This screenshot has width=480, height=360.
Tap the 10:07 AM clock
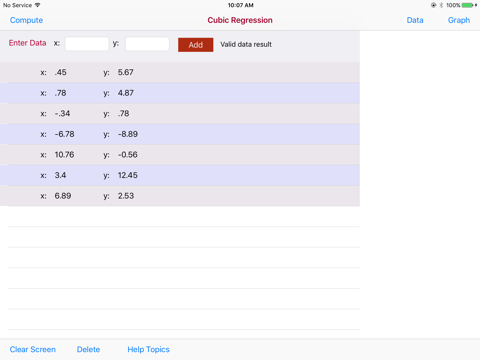pyautogui.click(x=241, y=5)
